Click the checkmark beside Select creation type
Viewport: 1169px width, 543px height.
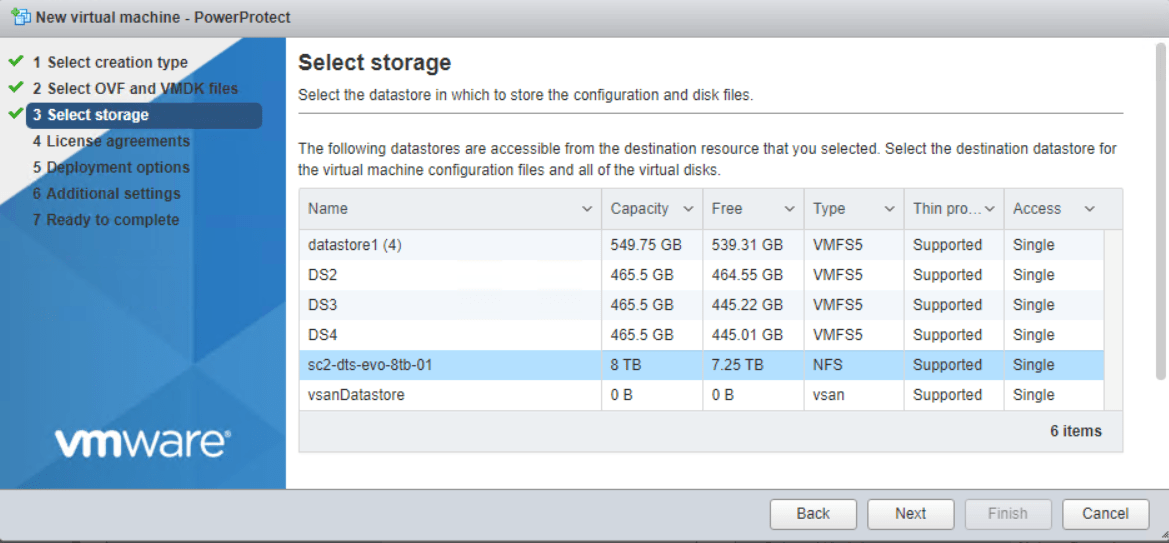pos(16,62)
